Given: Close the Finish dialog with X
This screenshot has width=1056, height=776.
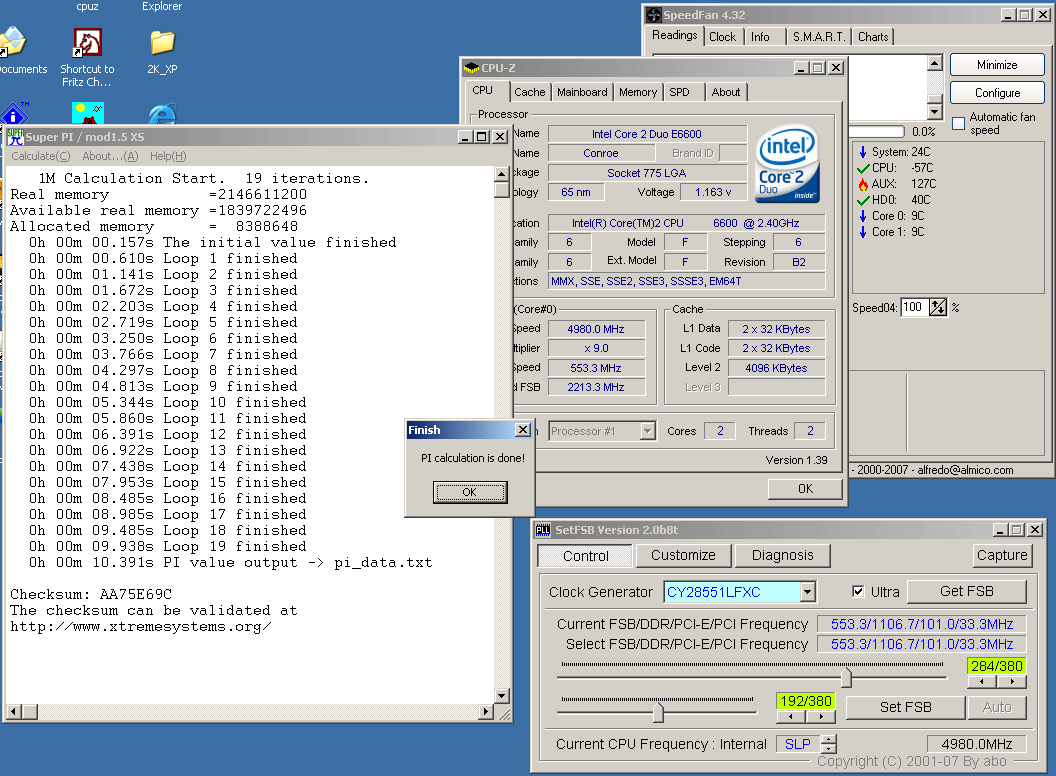Looking at the screenshot, I should pyautogui.click(x=523, y=430).
